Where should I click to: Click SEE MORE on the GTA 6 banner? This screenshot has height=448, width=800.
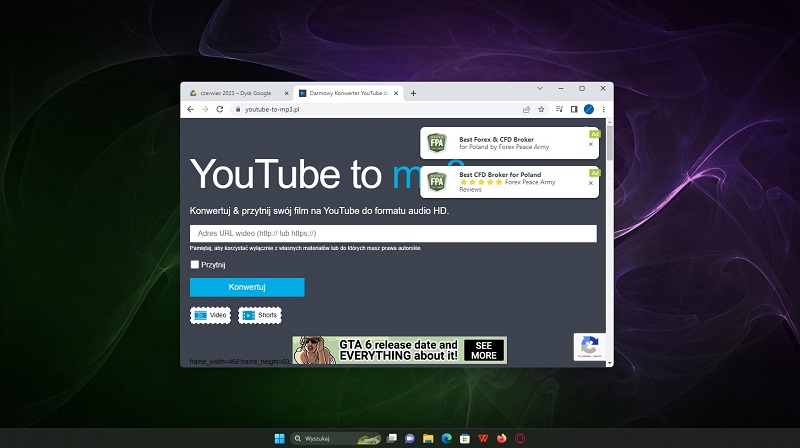click(484, 351)
